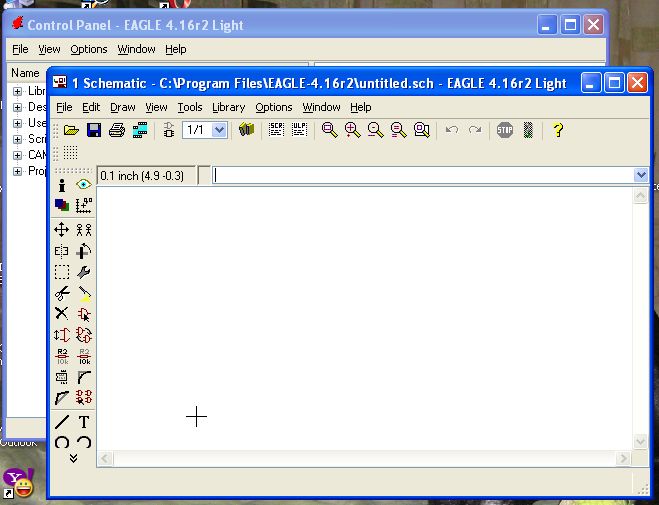Screen dimensions: 659x505
Task: Print the schematic using the printer icon
Action: coord(117,130)
